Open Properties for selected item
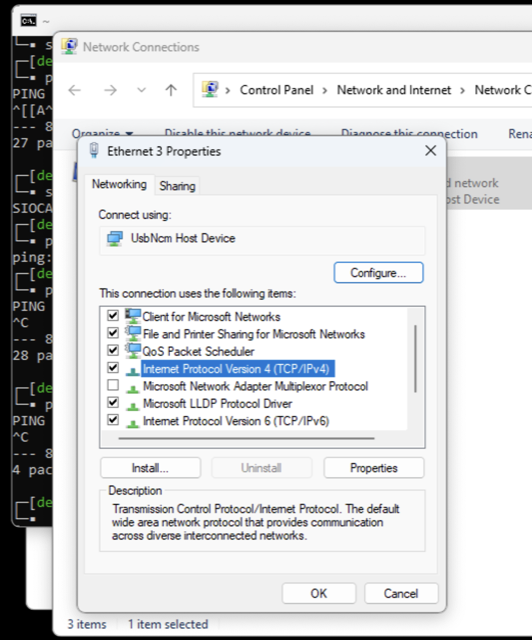Viewport: 532px width, 640px height. point(374,468)
